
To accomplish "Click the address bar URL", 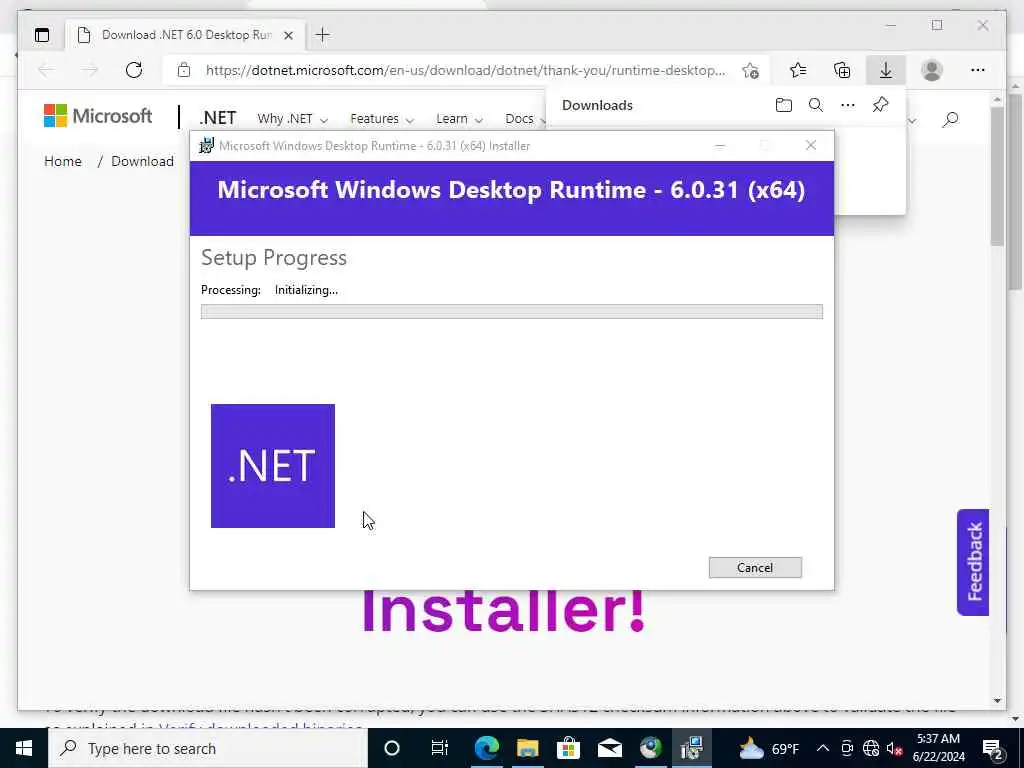I will (465, 70).
